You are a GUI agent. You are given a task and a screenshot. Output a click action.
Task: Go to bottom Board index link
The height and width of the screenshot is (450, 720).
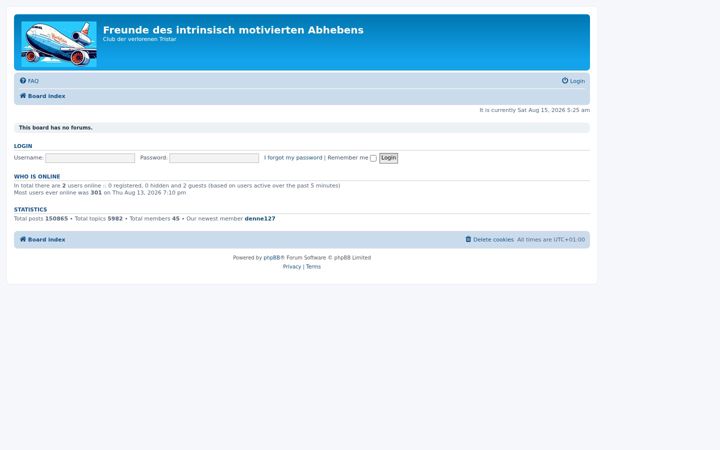(x=46, y=240)
